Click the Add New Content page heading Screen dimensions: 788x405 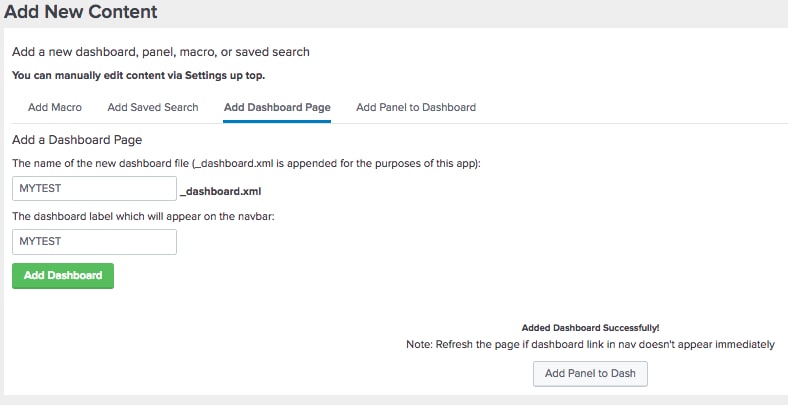(x=80, y=11)
